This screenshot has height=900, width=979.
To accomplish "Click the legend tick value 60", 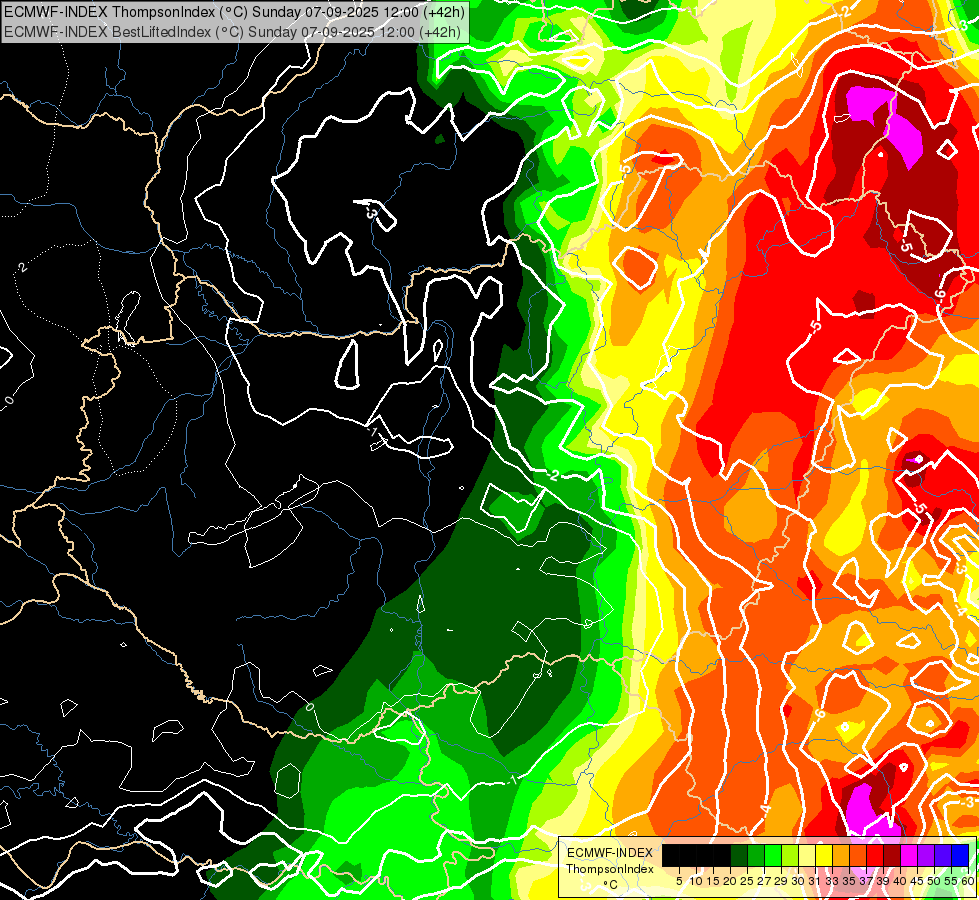I will [967, 881].
